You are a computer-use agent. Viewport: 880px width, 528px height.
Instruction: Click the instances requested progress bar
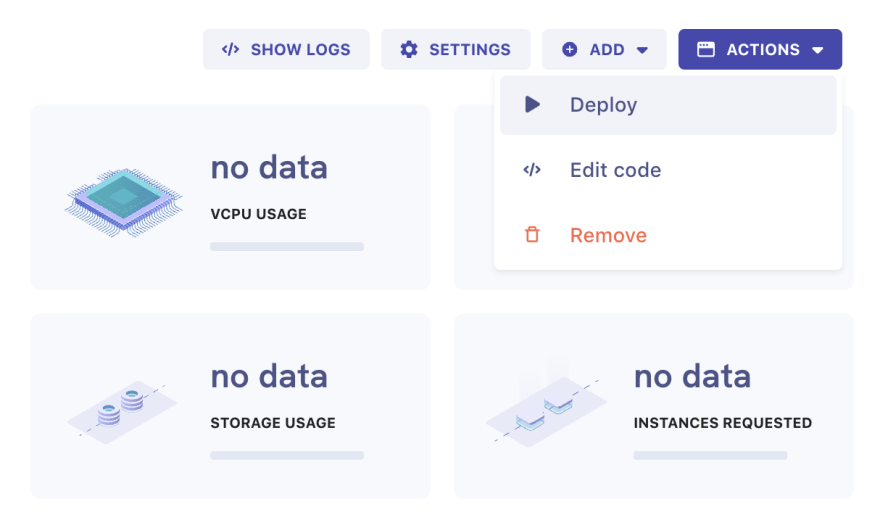point(711,456)
